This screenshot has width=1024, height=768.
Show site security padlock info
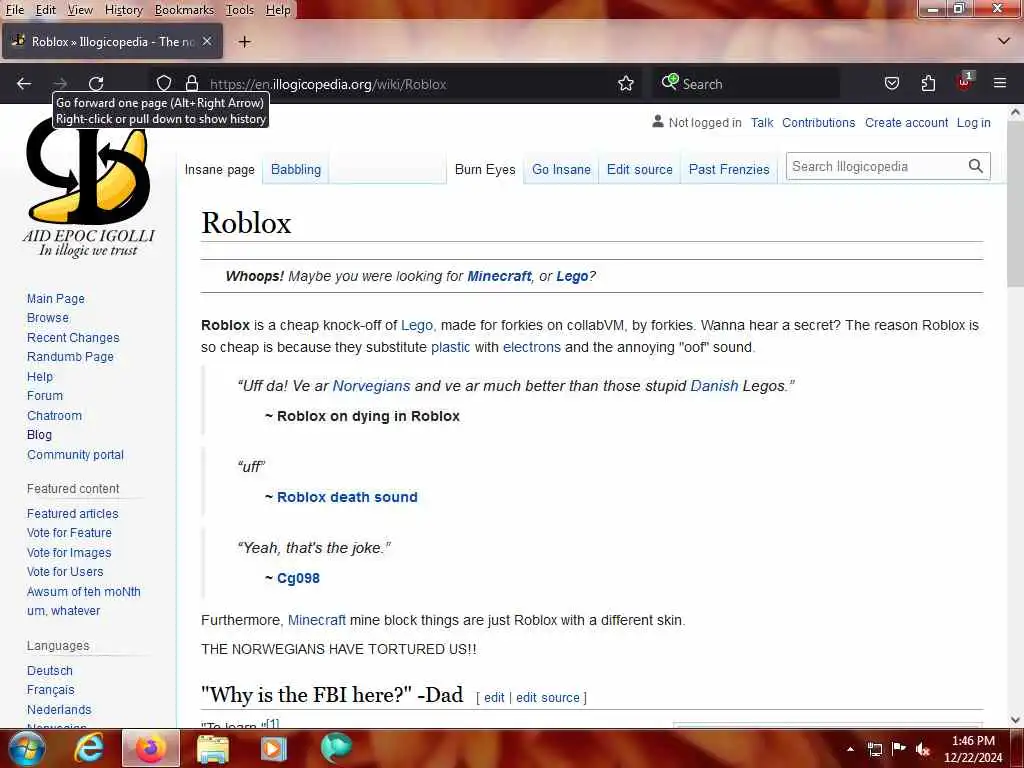click(191, 84)
